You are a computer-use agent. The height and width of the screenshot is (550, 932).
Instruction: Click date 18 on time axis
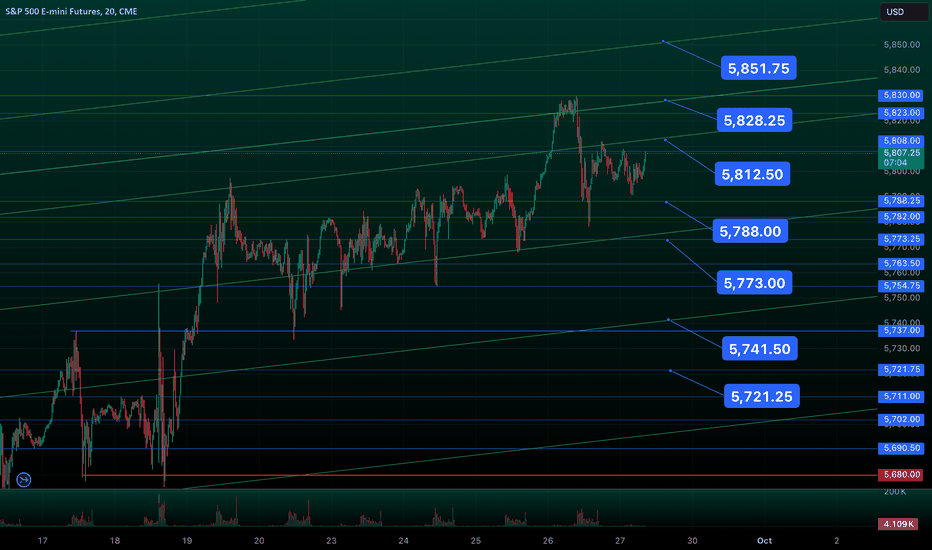(x=115, y=540)
